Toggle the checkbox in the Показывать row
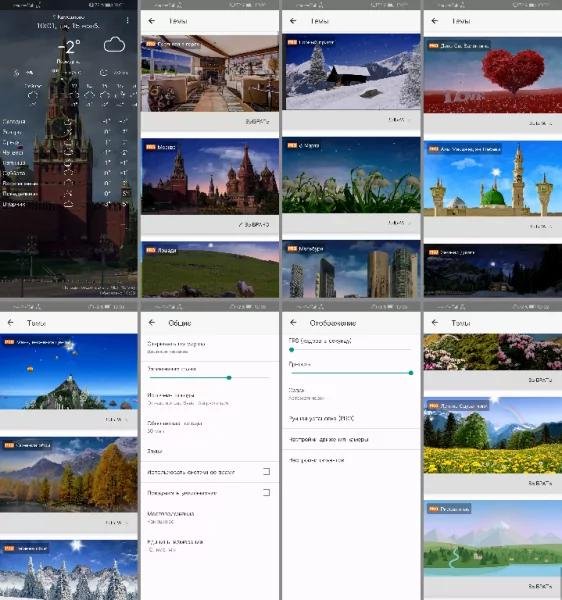Image resolution: width=562 pixels, height=600 pixels. (267, 492)
